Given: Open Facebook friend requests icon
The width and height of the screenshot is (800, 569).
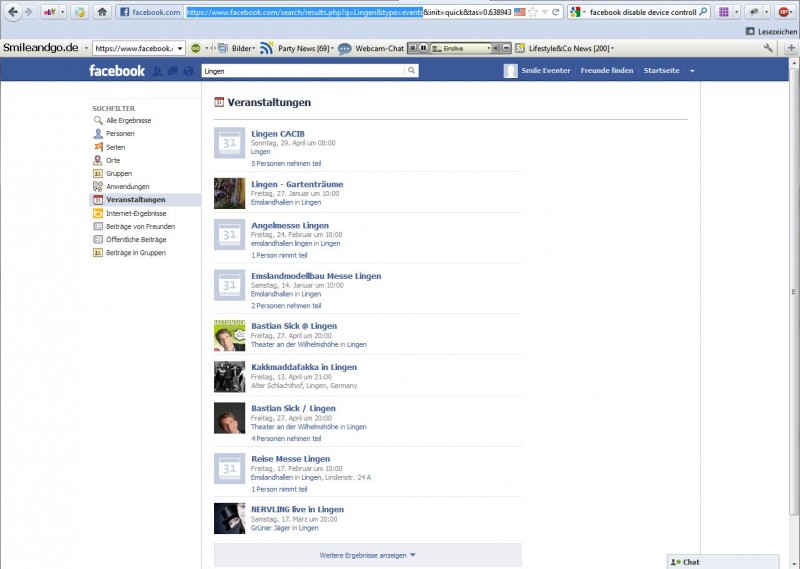Looking at the screenshot, I should click(x=157, y=71).
